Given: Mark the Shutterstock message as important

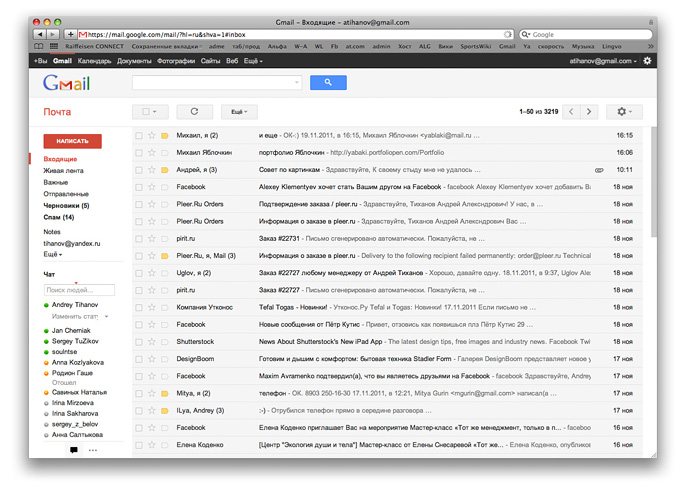Looking at the screenshot, I should click(x=164, y=342).
